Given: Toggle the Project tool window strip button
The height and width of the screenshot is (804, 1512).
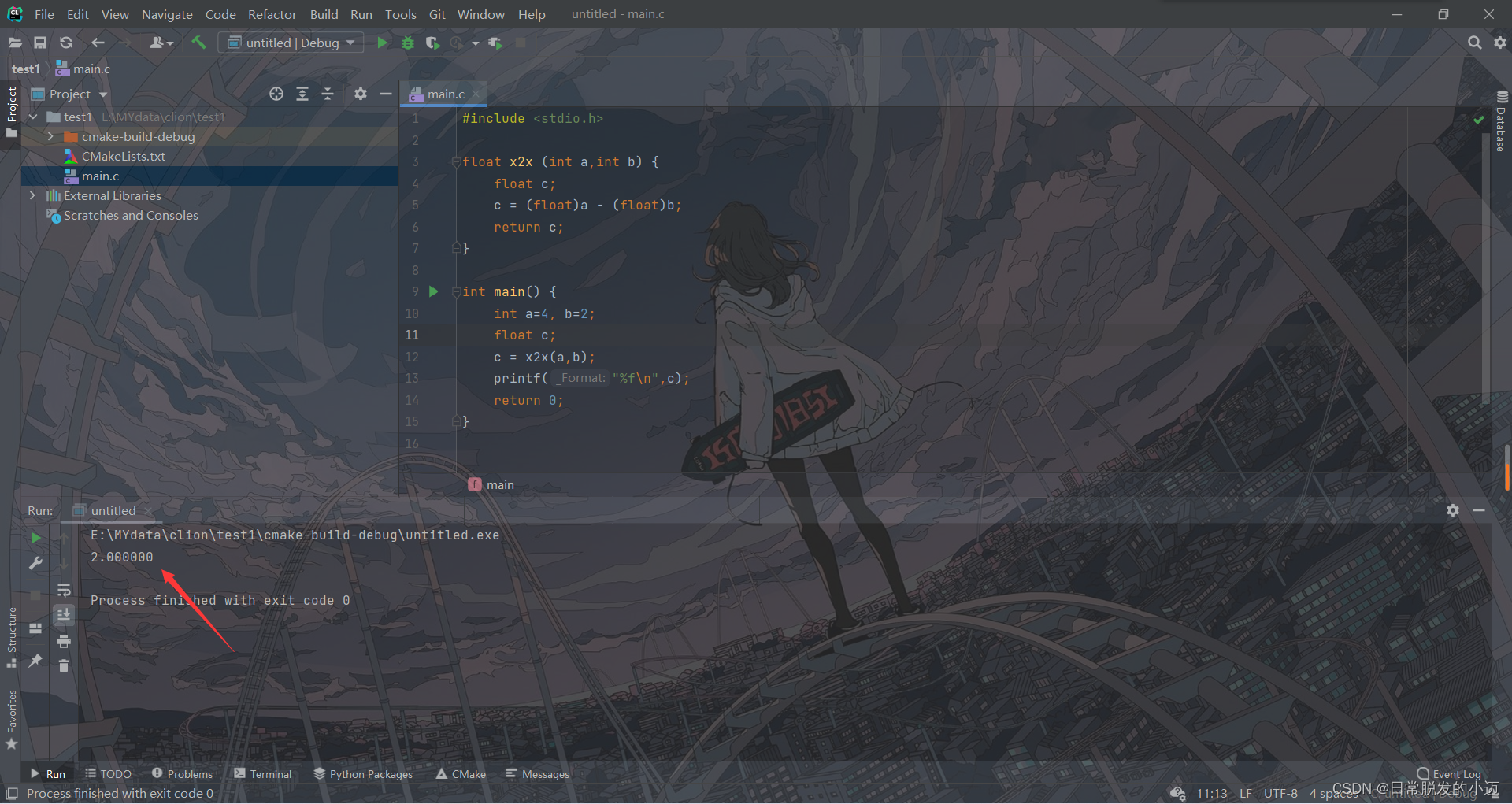Looking at the screenshot, I should click(11, 112).
